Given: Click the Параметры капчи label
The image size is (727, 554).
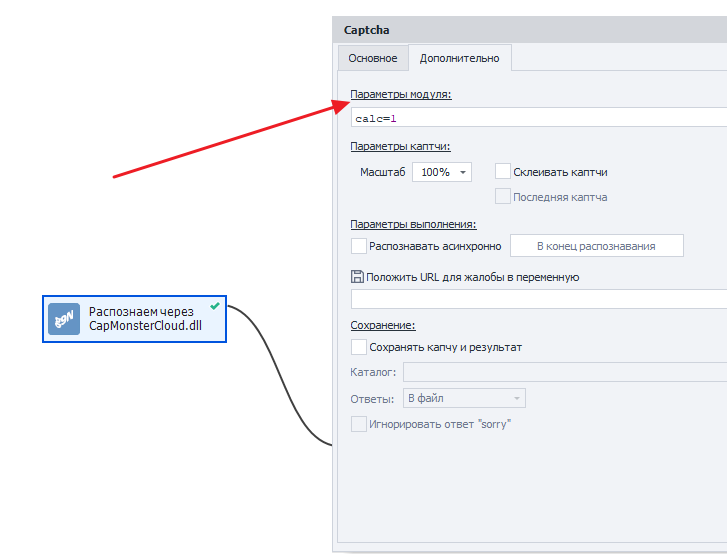Looking at the screenshot, I should click(x=400, y=146).
